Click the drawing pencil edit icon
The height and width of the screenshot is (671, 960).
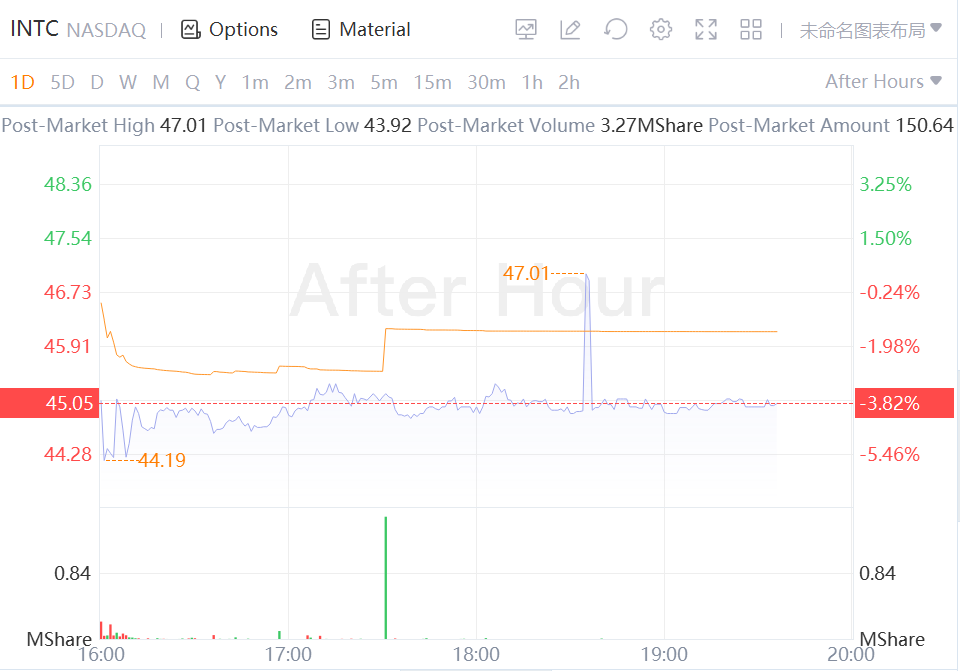coord(570,30)
